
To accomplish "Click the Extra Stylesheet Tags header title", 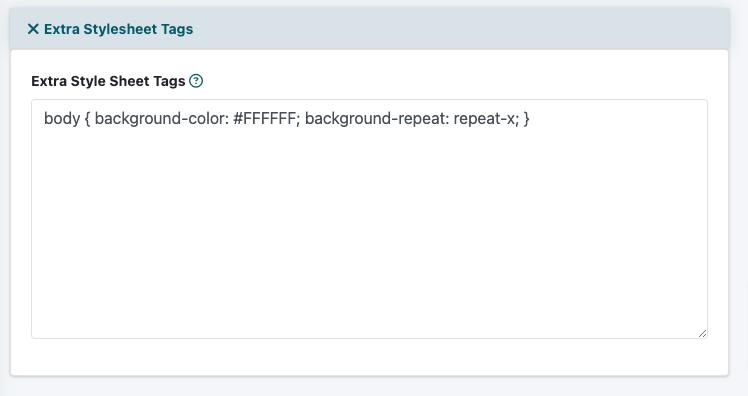I will [x=118, y=29].
